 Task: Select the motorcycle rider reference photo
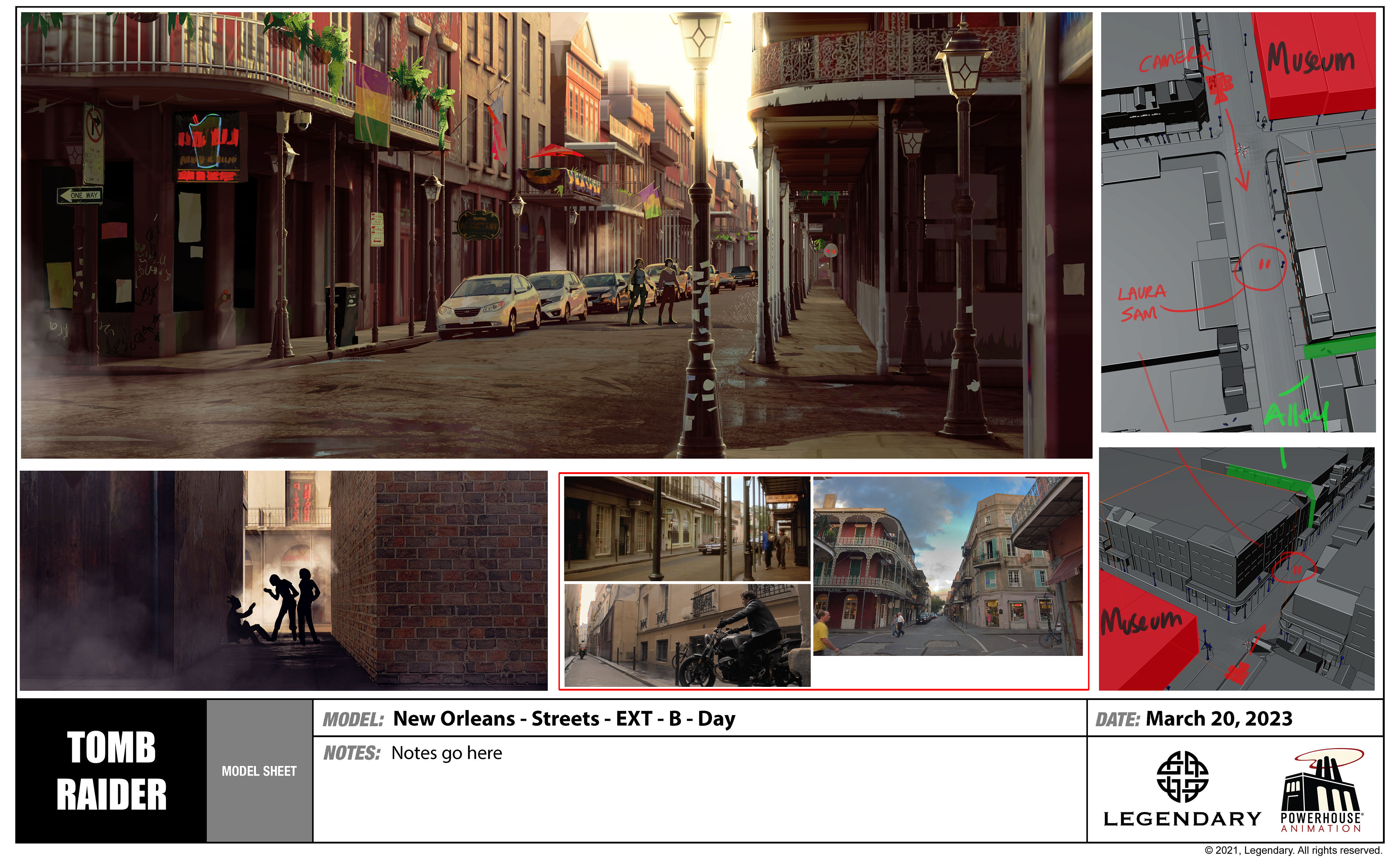coord(687,635)
